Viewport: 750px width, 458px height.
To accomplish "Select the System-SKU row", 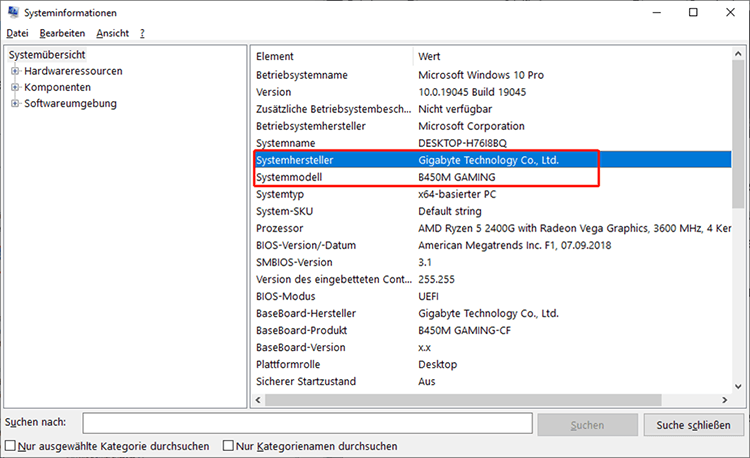I will 492,211.
